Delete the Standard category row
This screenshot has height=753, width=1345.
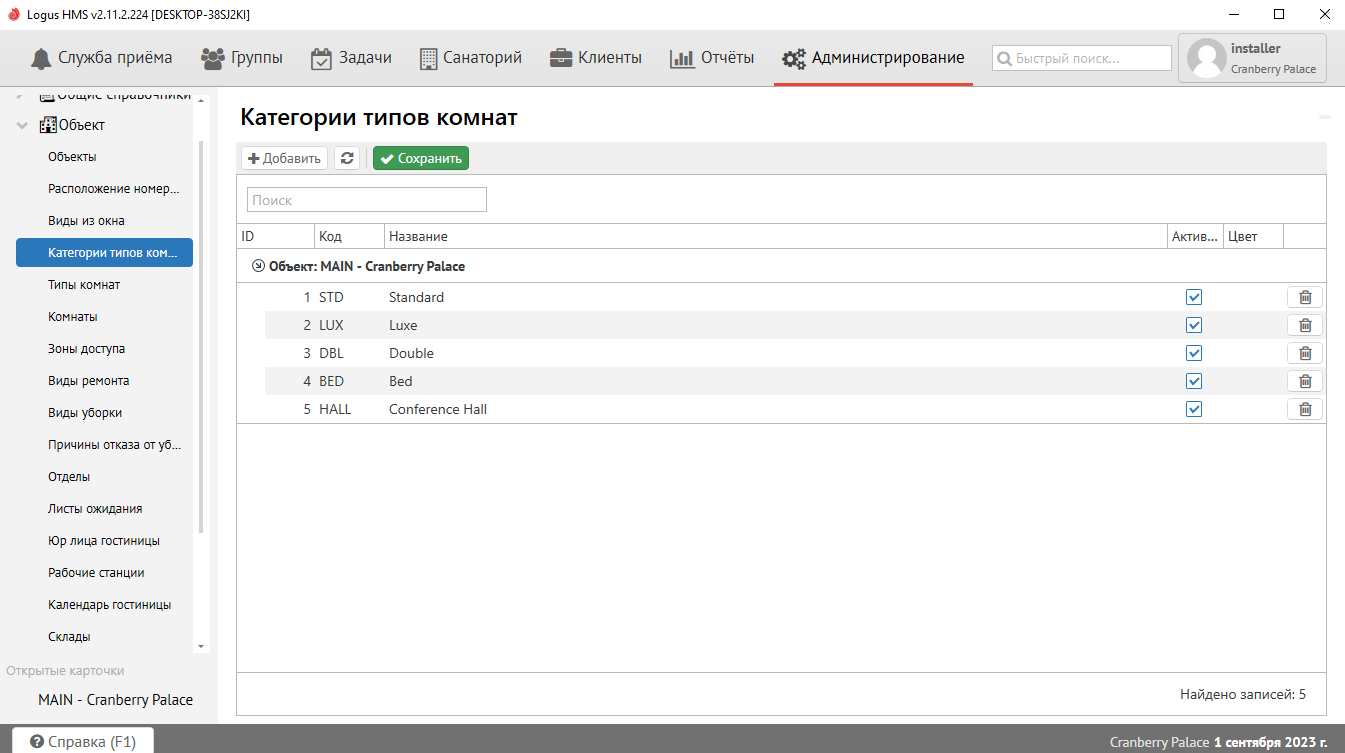point(1304,297)
